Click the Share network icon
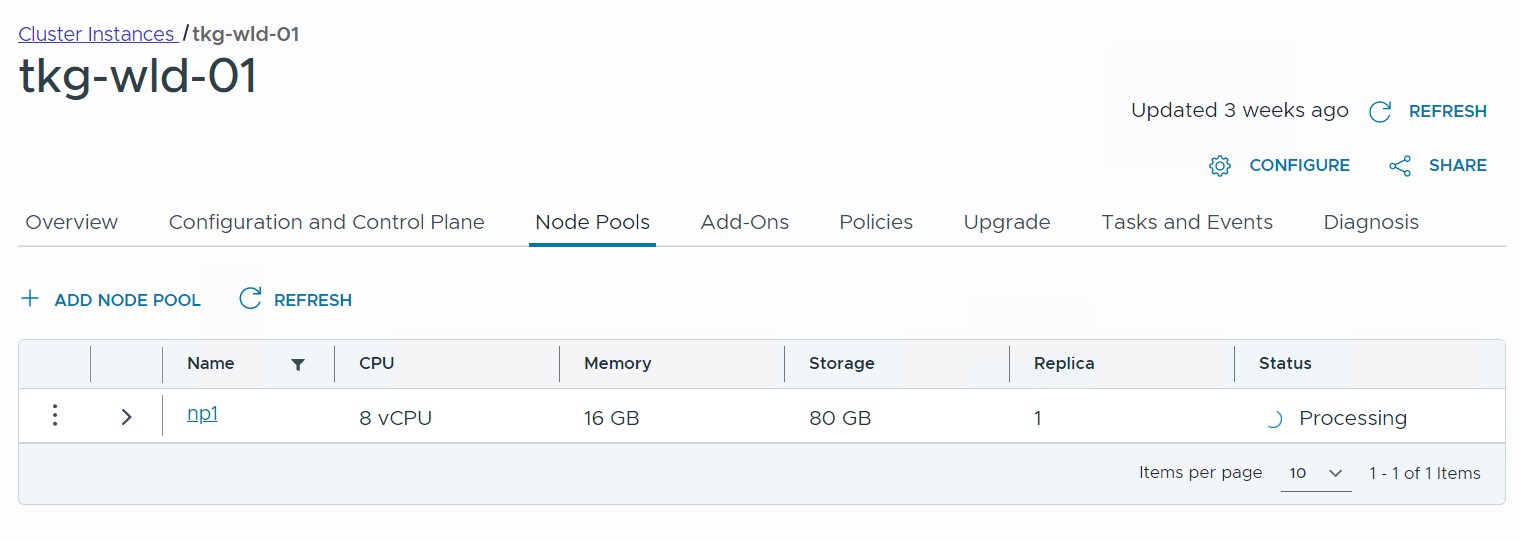1521x541 pixels. coord(1400,166)
